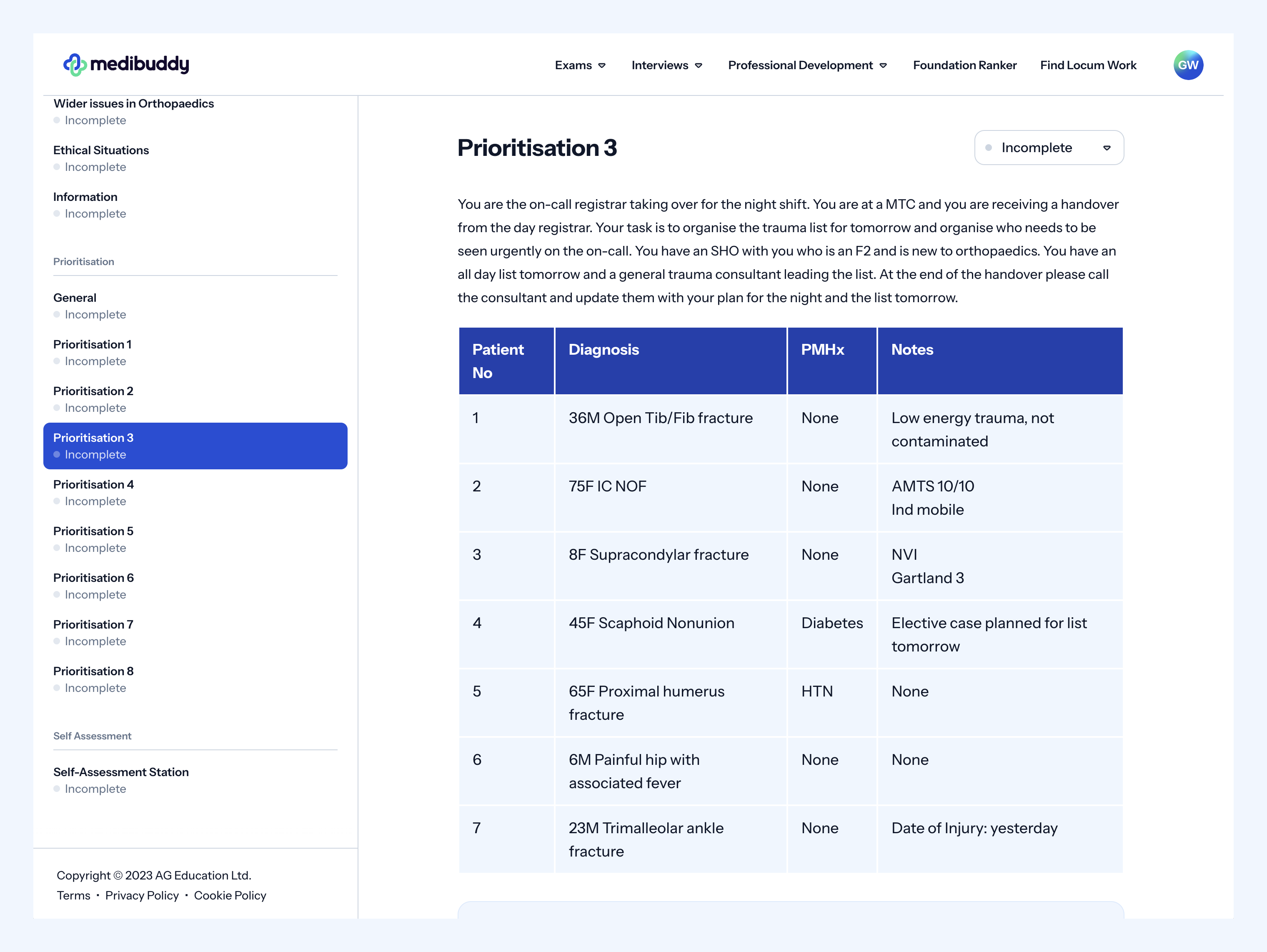
Task: Click the Self Assessment section label
Action: pyautogui.click(x=92, y=736)
